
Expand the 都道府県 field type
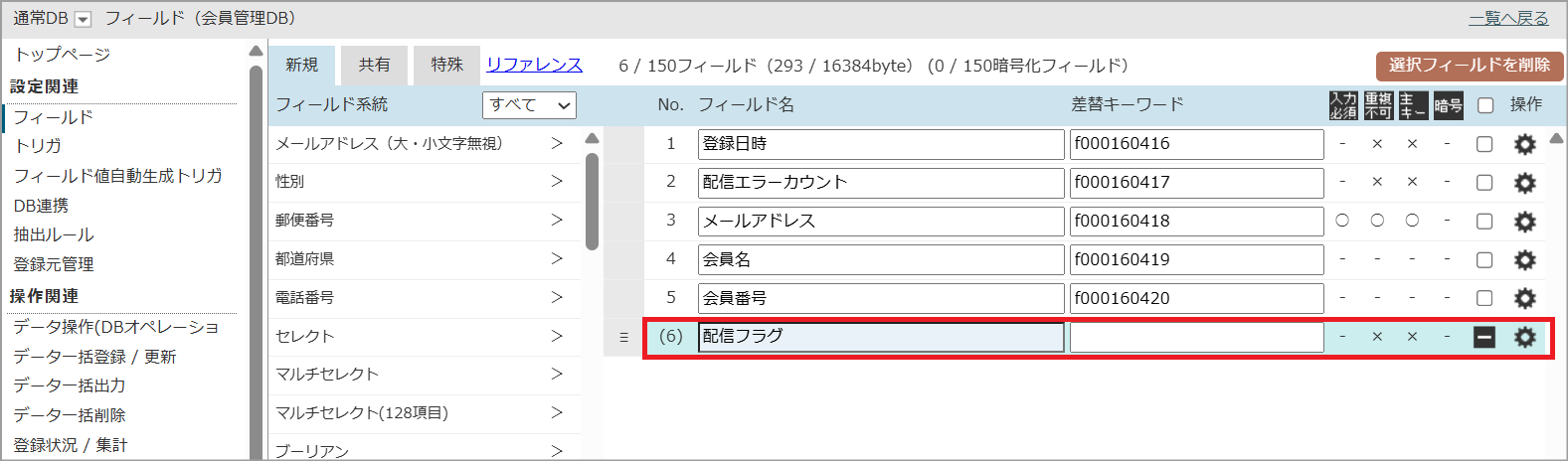556,258
